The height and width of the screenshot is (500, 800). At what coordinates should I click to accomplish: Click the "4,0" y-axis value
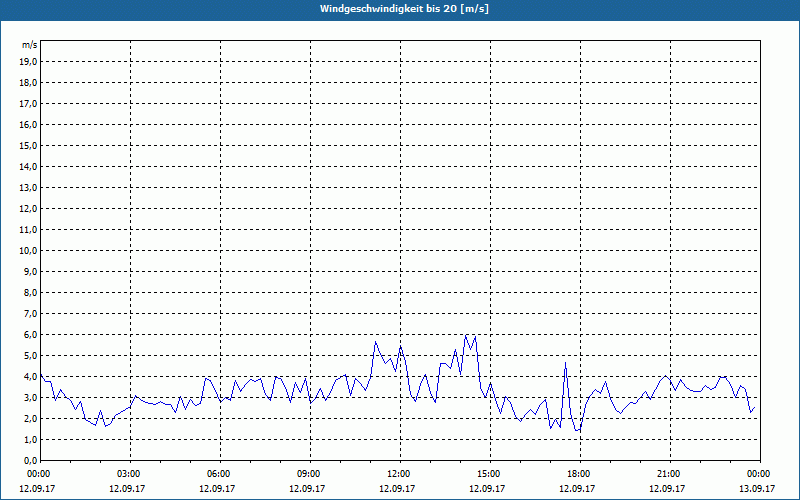click(30, 377)
